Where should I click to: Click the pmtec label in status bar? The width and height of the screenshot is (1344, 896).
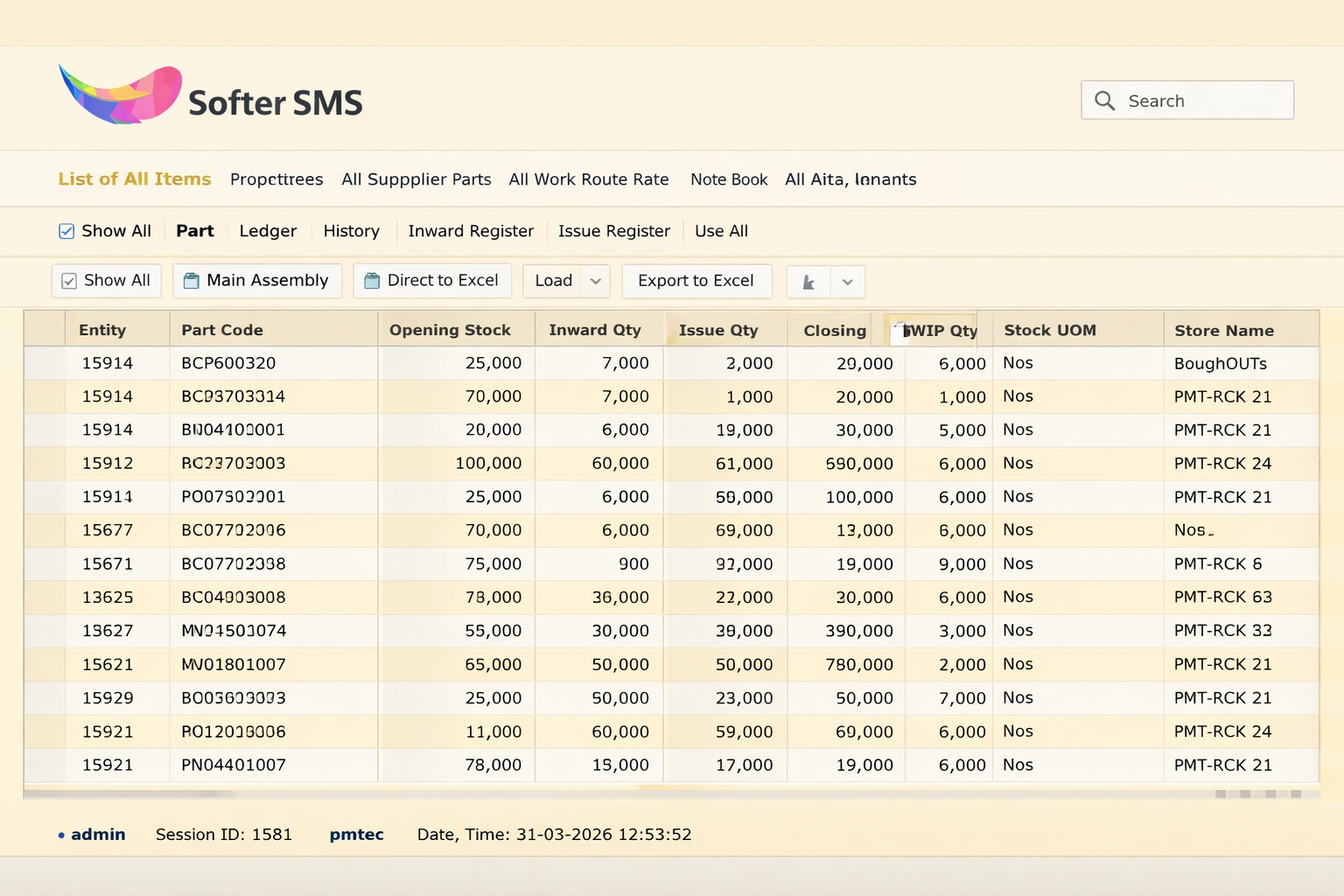coord(357,835)
